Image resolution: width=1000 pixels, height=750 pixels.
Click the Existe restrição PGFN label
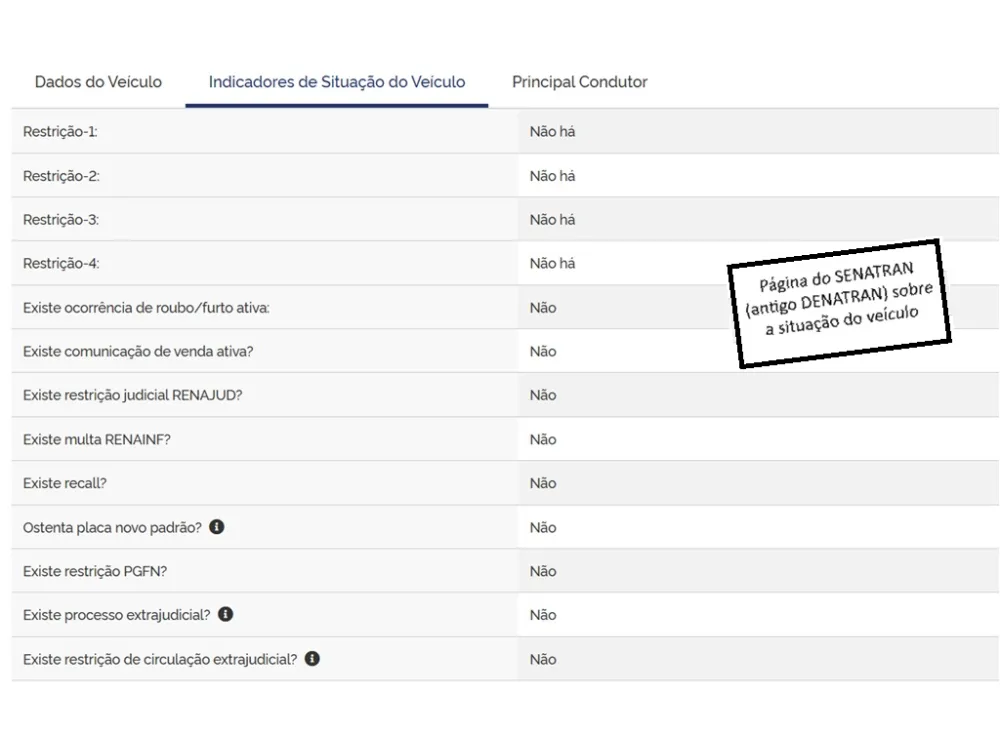pos(95,571)
